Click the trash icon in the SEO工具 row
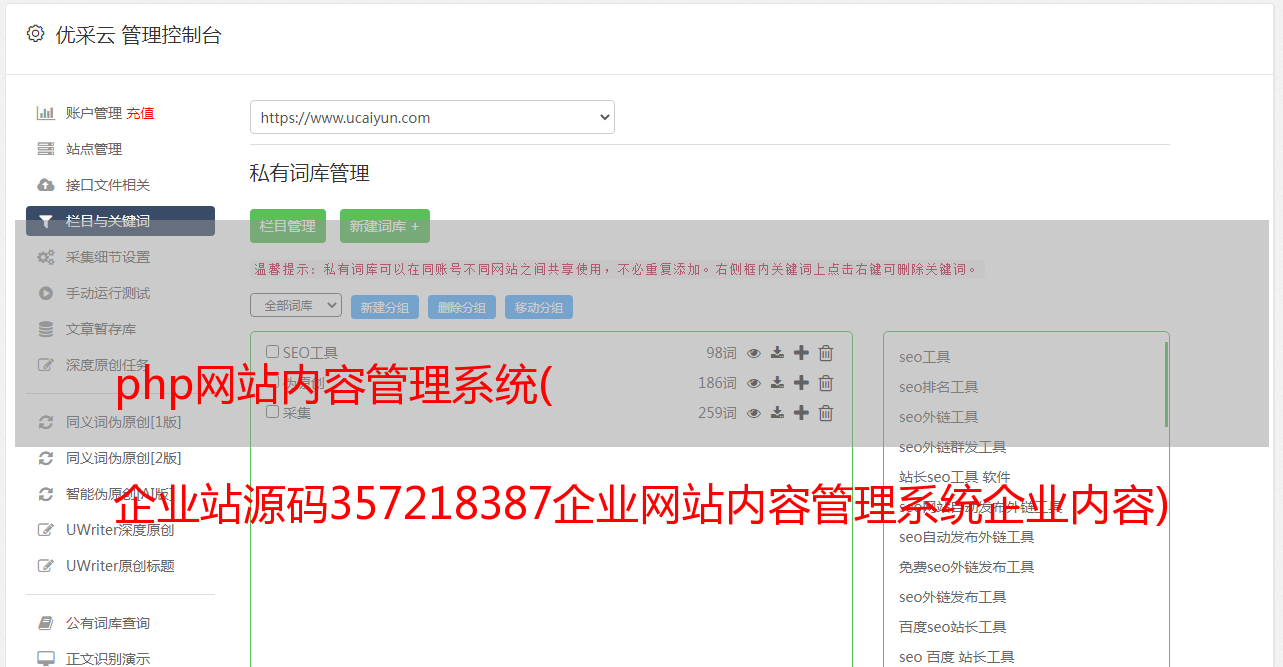Image resolution: width=1283 pixels, height=667 pixels. pyautogui.click(x=826, y=353)
